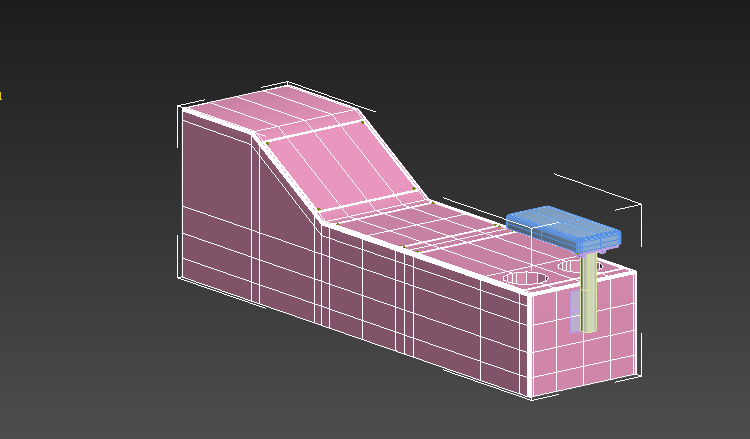Image resolution: width=750 pixels, height=439 pixels.
Task: Select the blue armrest pad object
Action: coord(563,229)
